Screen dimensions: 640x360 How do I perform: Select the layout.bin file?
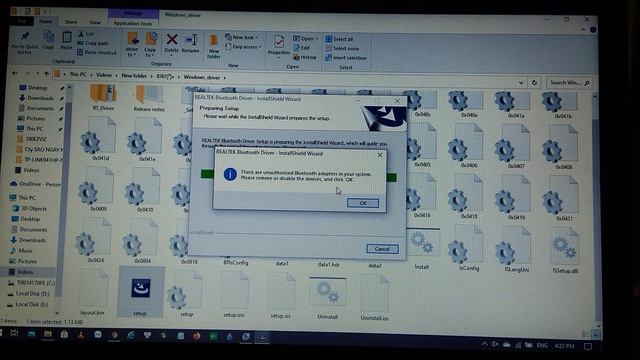pyautogui.click(x=92, y=293)
